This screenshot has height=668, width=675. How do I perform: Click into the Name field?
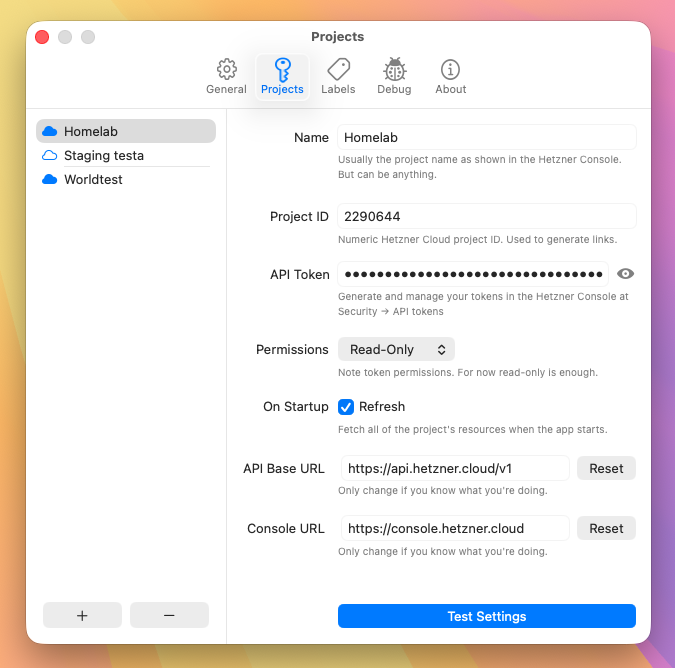point(487,137)
